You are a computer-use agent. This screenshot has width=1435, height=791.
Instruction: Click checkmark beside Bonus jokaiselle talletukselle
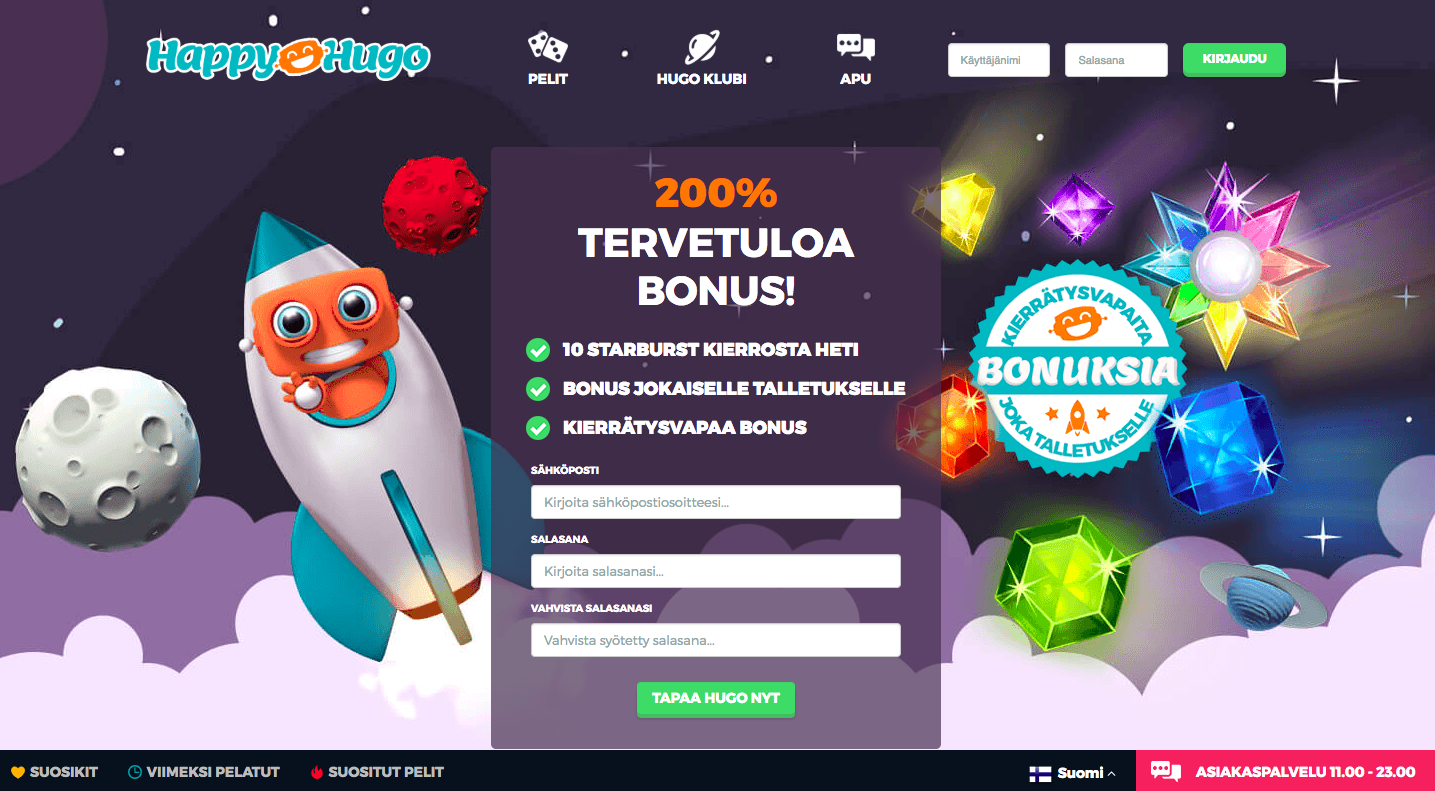click(538, 389)
